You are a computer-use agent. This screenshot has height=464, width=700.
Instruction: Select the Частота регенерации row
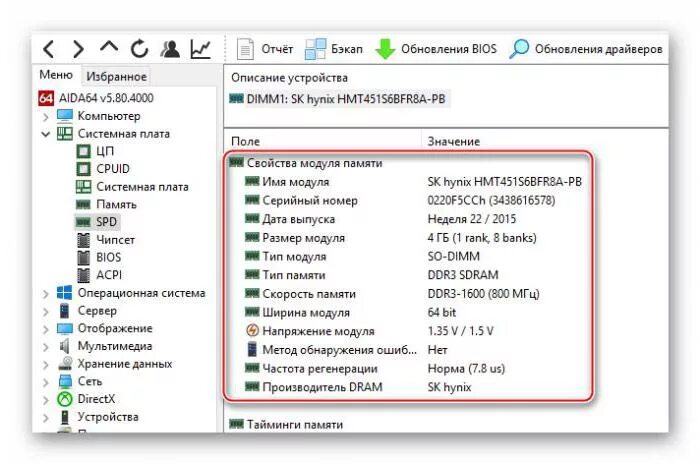[x=375, y=368]
